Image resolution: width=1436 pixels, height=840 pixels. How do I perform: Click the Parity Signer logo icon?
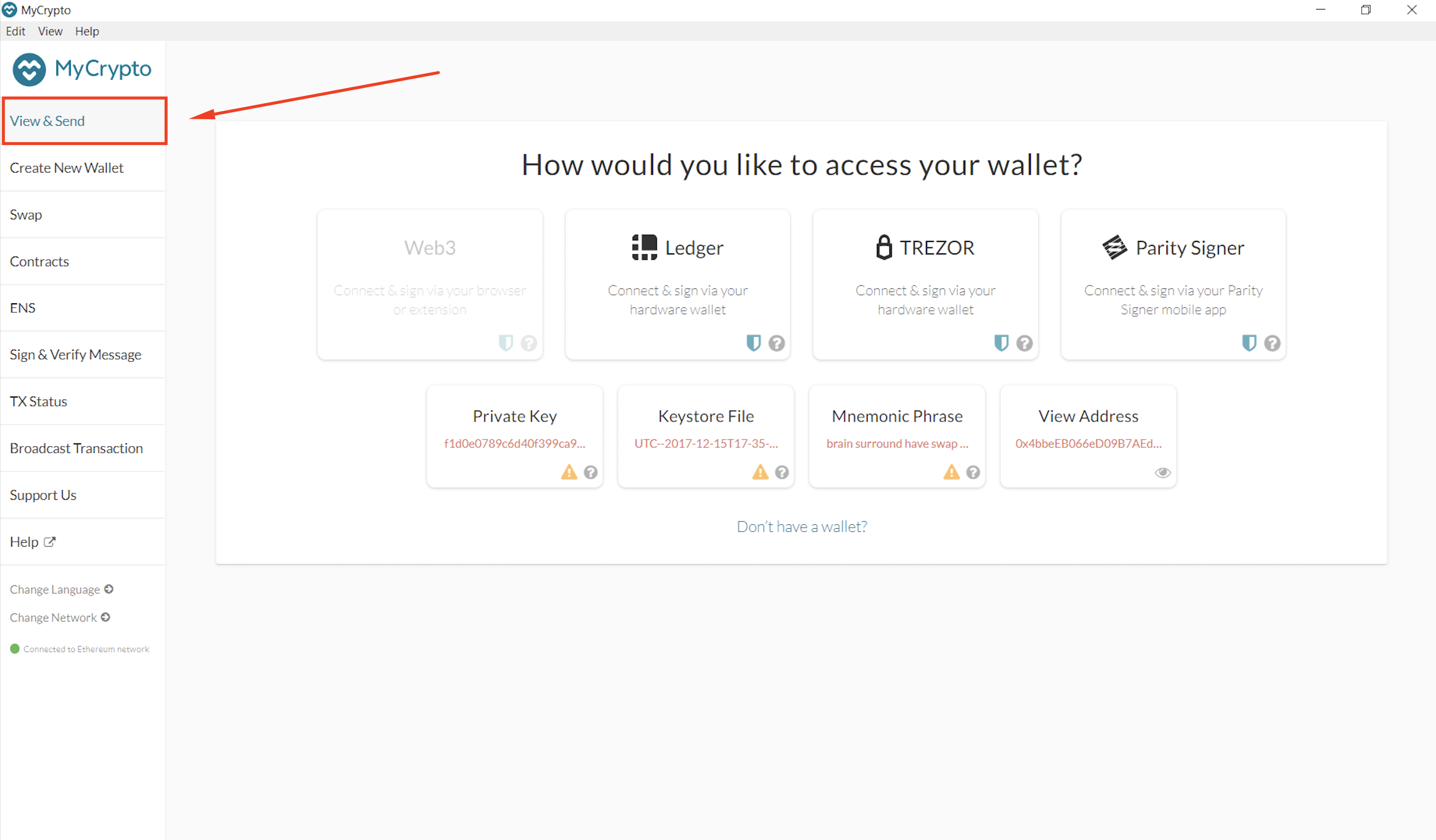pos(1115,247)
